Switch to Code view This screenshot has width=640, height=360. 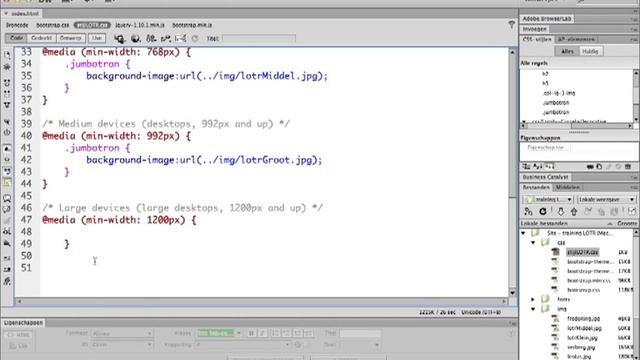16,38
